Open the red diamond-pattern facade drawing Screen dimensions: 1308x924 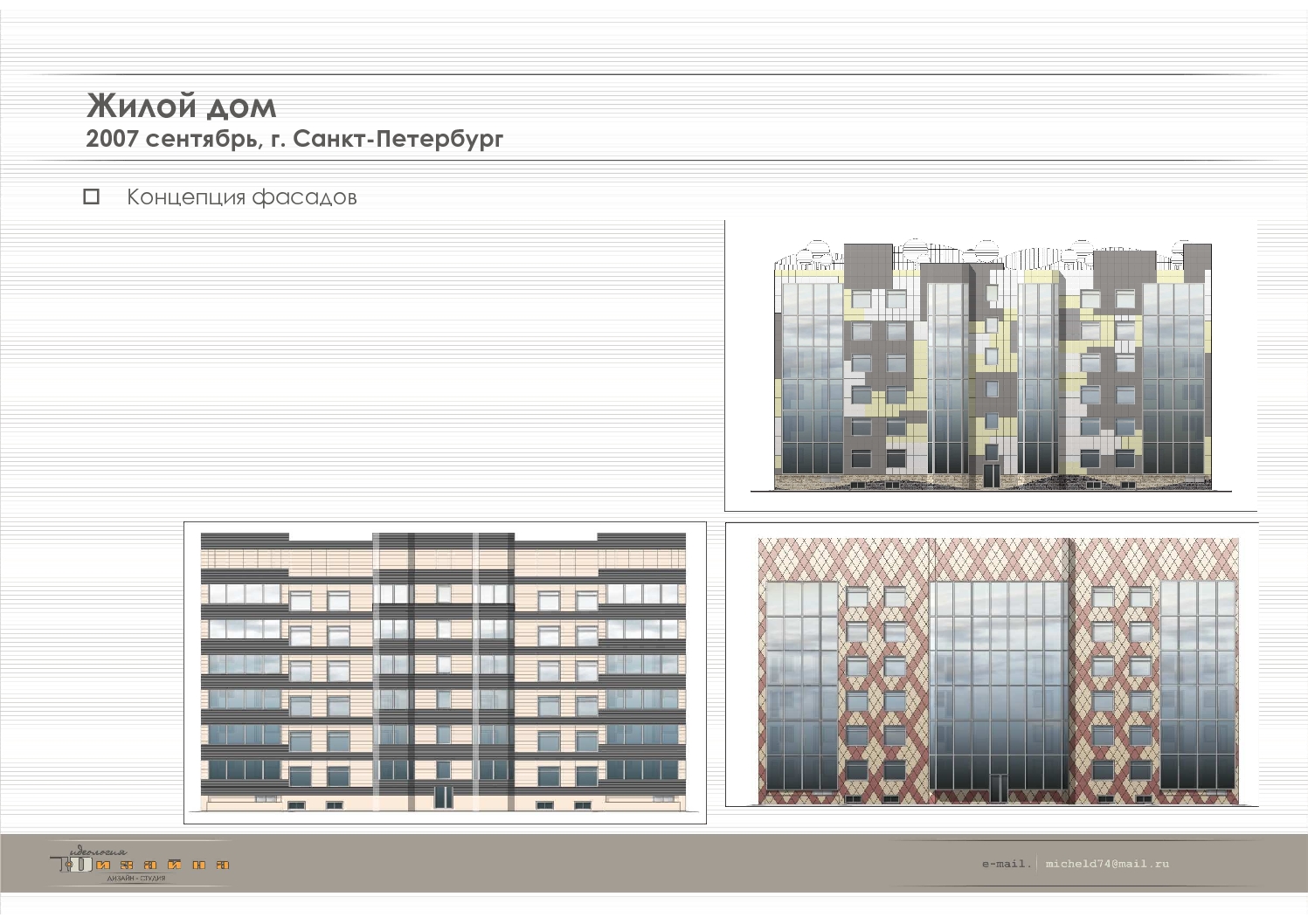pos(992,665)
